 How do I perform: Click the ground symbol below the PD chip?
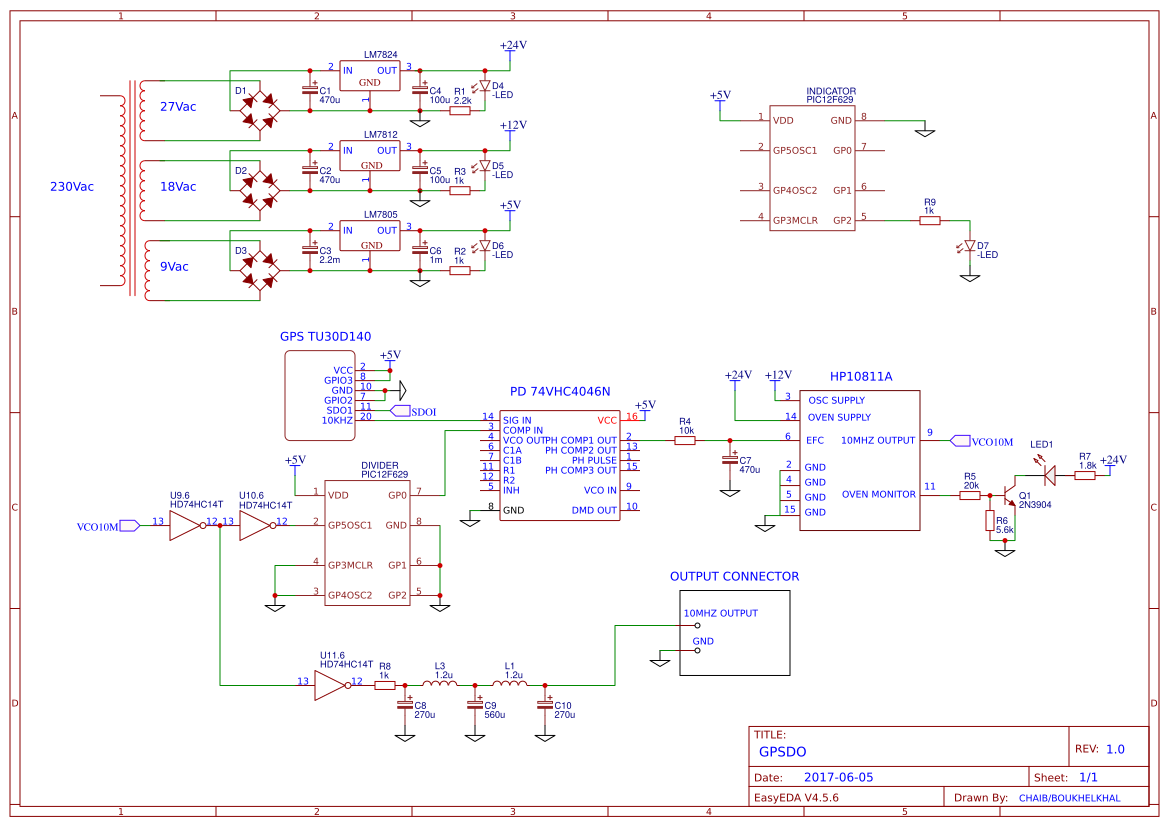470,520
